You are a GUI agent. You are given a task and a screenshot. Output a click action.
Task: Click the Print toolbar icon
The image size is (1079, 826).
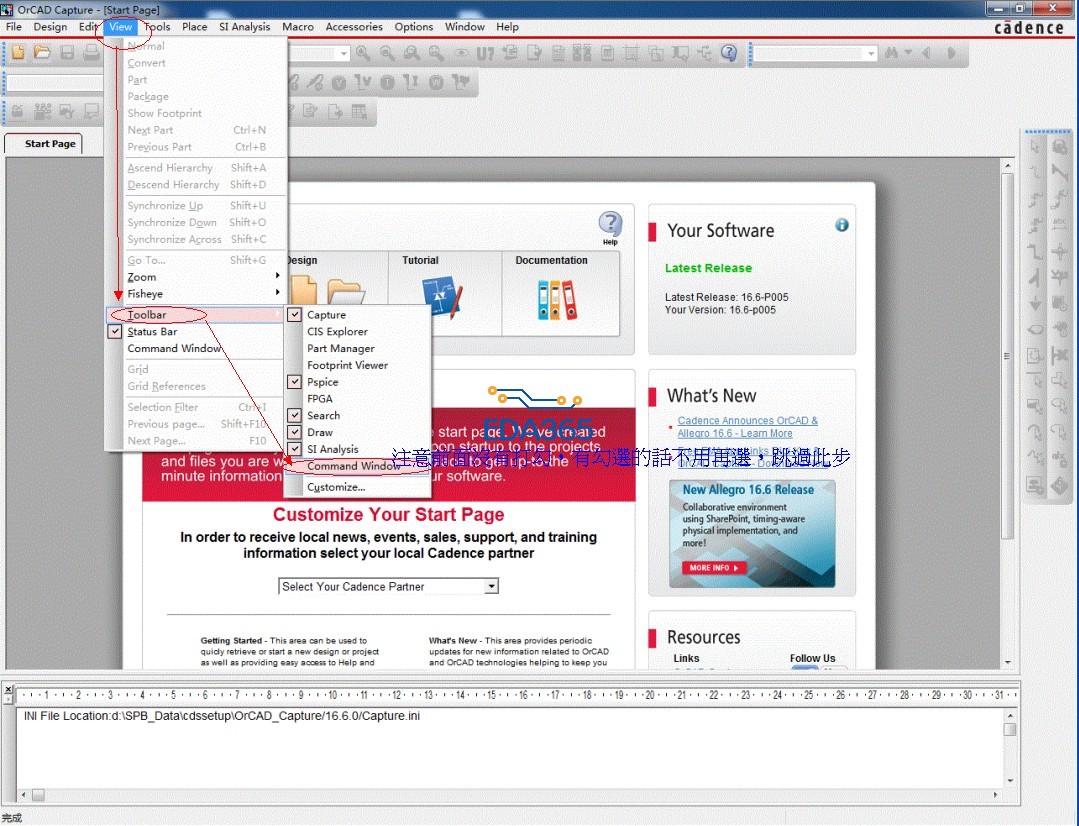(x=91, y=53)
